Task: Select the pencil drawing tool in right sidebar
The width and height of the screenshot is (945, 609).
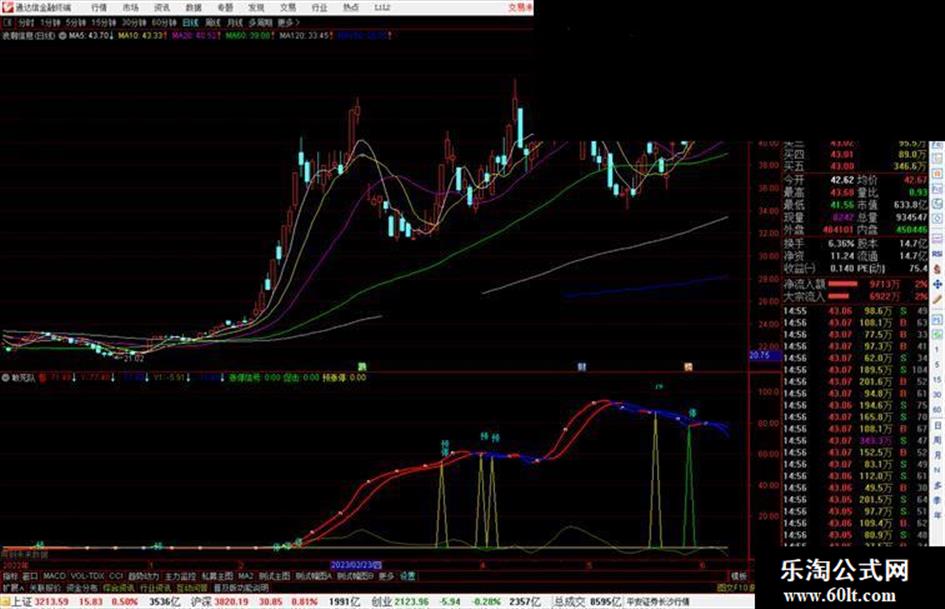Action: 937,299
